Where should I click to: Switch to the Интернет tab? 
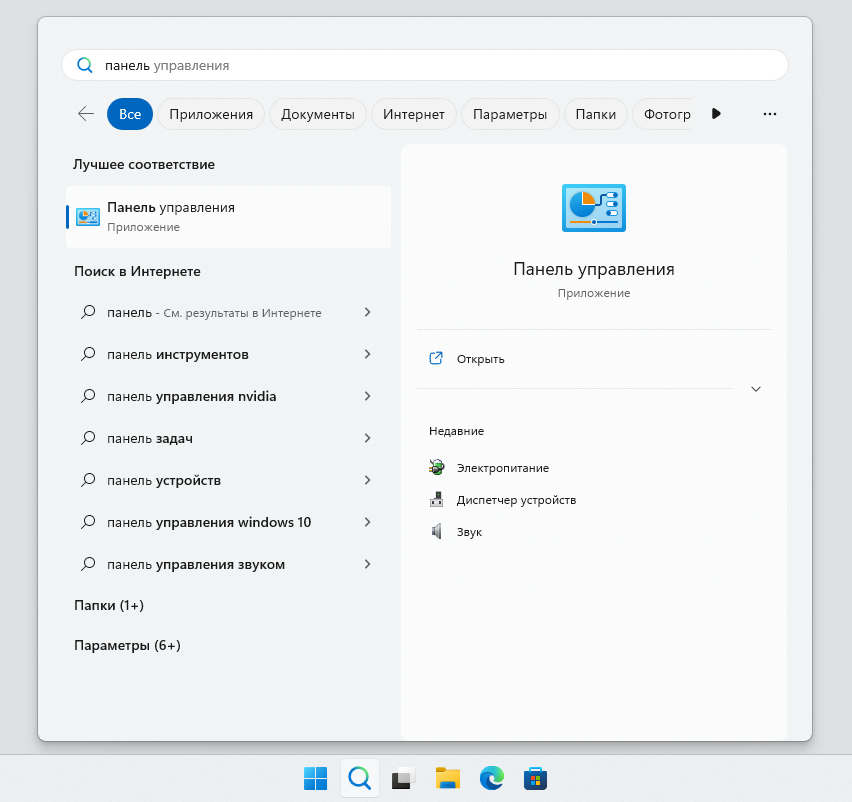coord(414,114)
